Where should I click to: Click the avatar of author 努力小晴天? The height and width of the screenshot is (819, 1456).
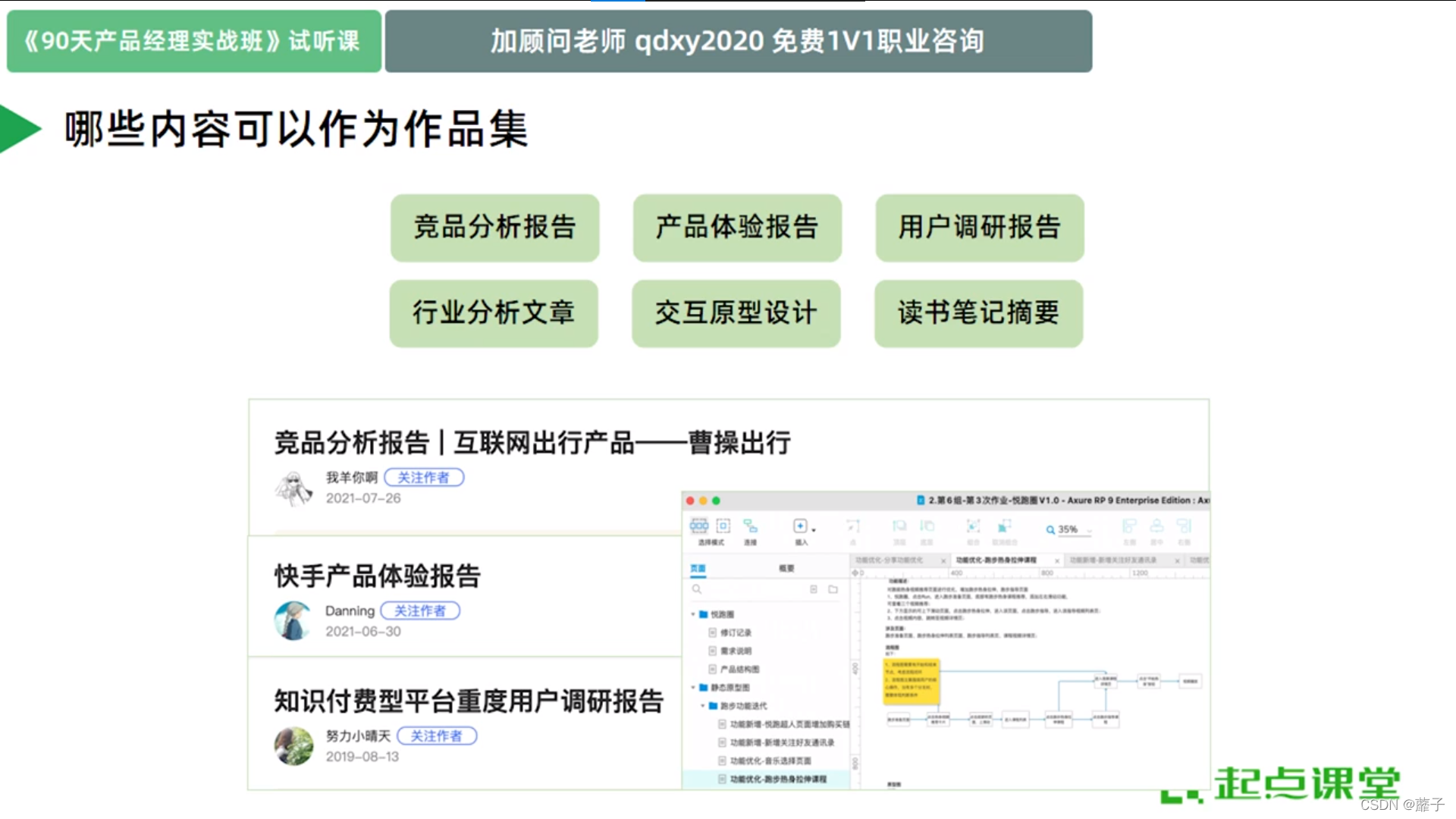(x=293, y=746)
